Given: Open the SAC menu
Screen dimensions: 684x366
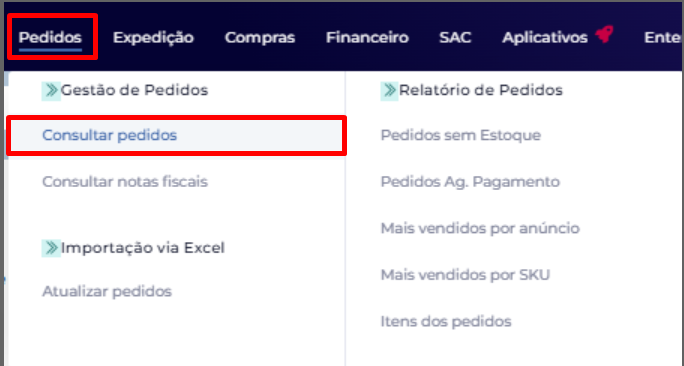Looking at the screenshot, I should tap(455, 38).
